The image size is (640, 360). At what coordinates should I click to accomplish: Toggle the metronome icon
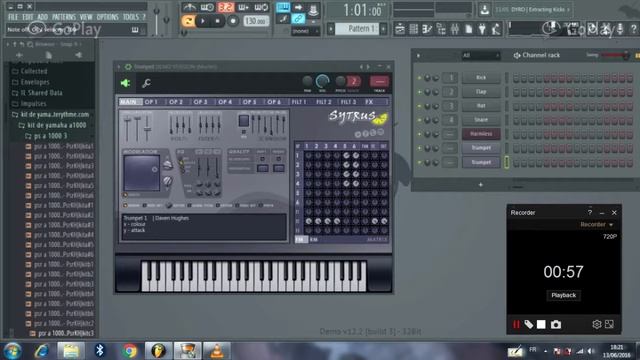[x=189, y=7]
